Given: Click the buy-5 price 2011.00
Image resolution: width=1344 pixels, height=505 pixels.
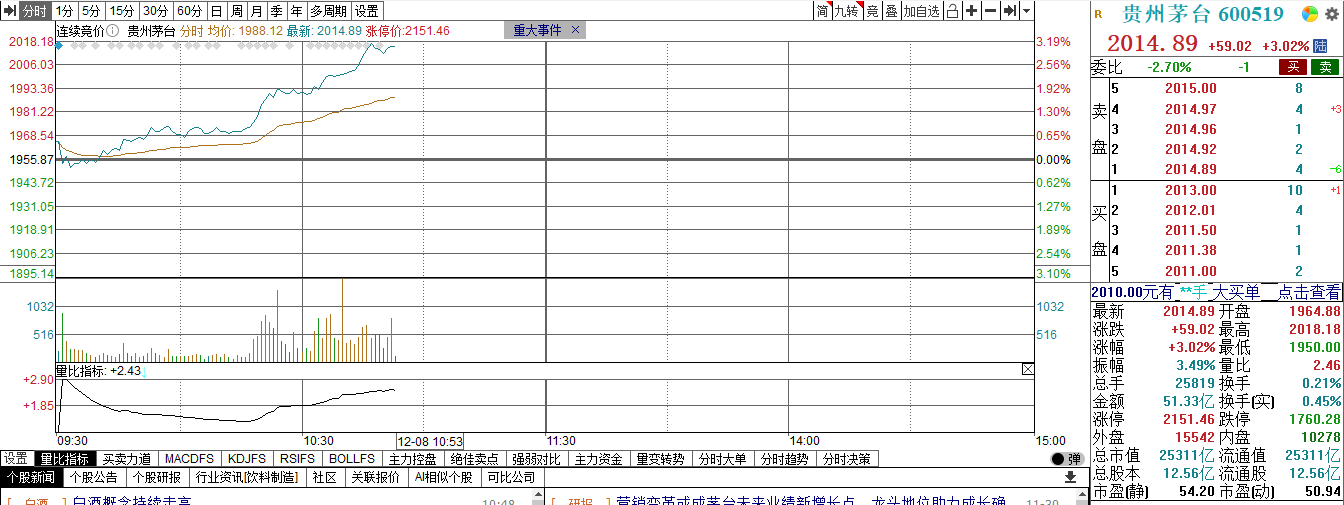Looking at the screenshot, I should [x=1191, y=271].
